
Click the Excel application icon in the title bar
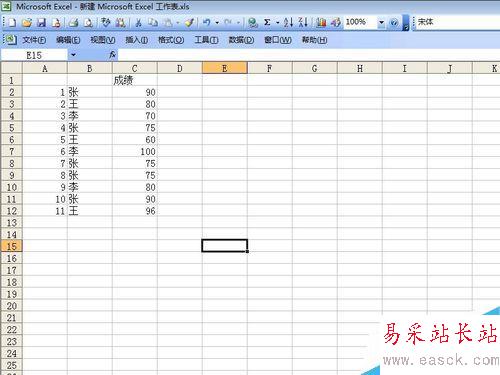click(6, 6)
